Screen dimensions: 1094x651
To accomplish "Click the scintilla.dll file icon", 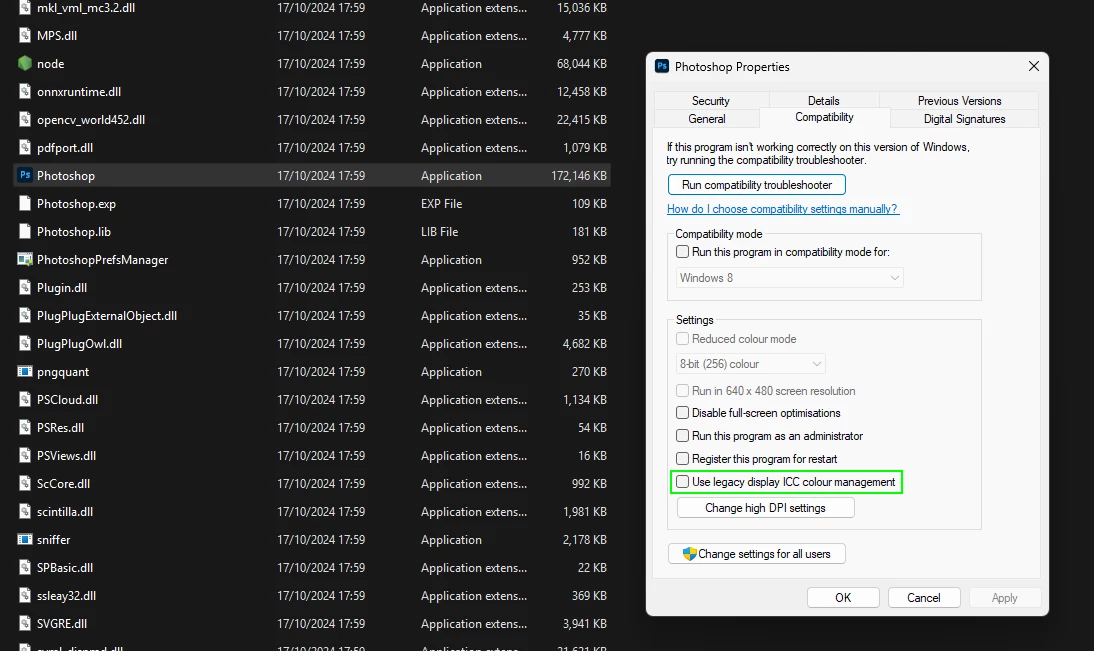I will (x=25, y=511).
